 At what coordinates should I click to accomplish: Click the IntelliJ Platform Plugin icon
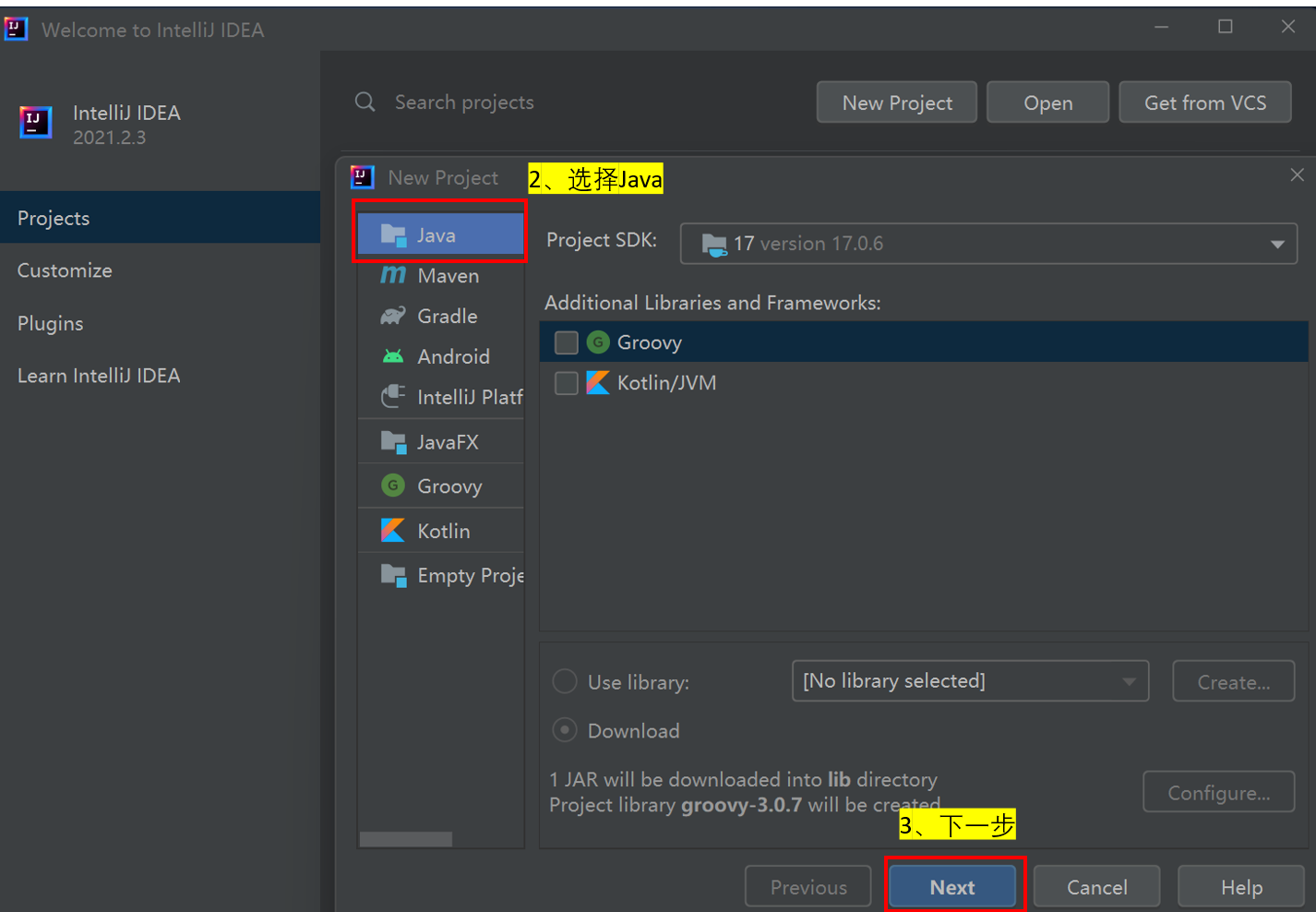click(393, 397)
